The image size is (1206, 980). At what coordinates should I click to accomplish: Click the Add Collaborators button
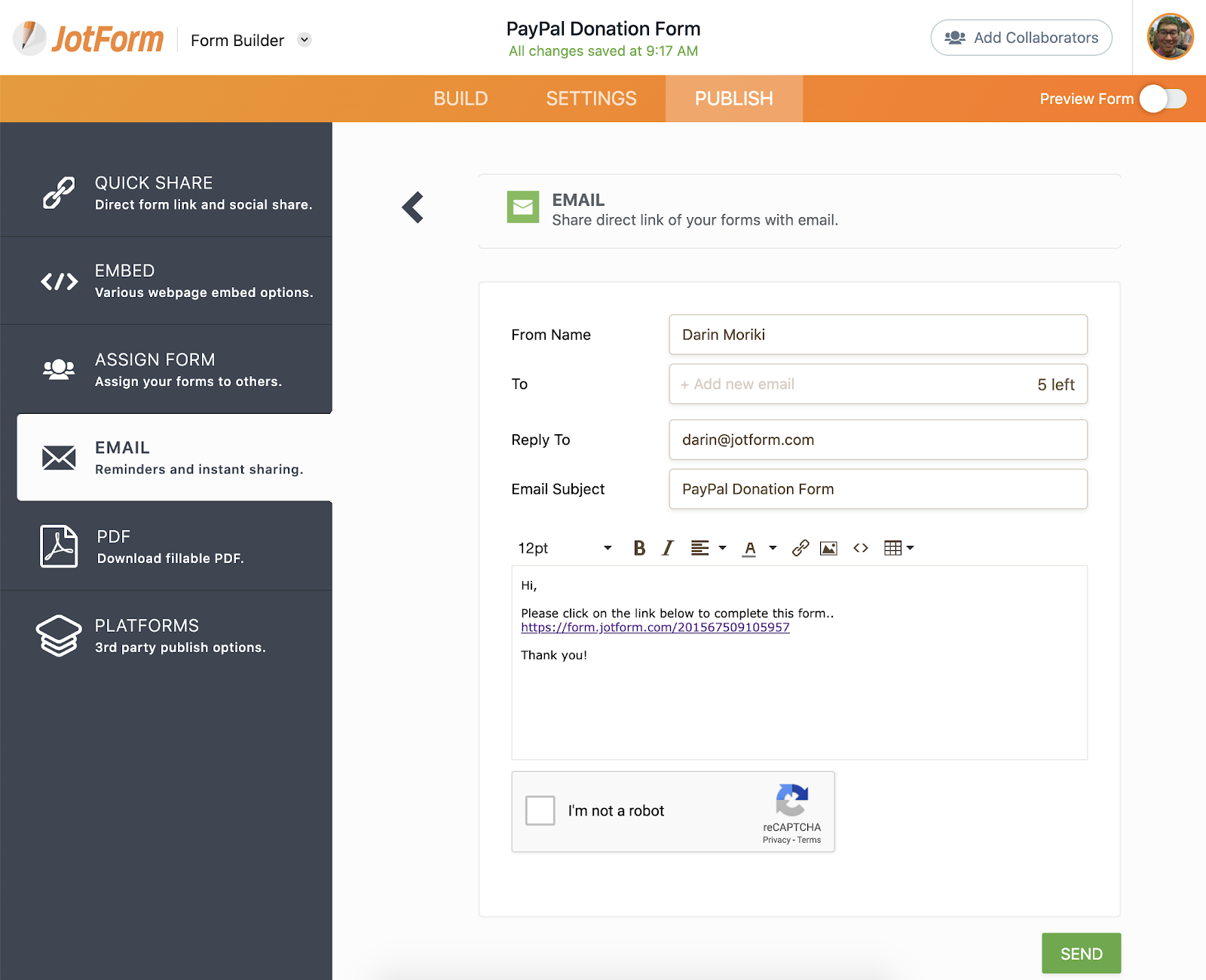[1021, 38]
